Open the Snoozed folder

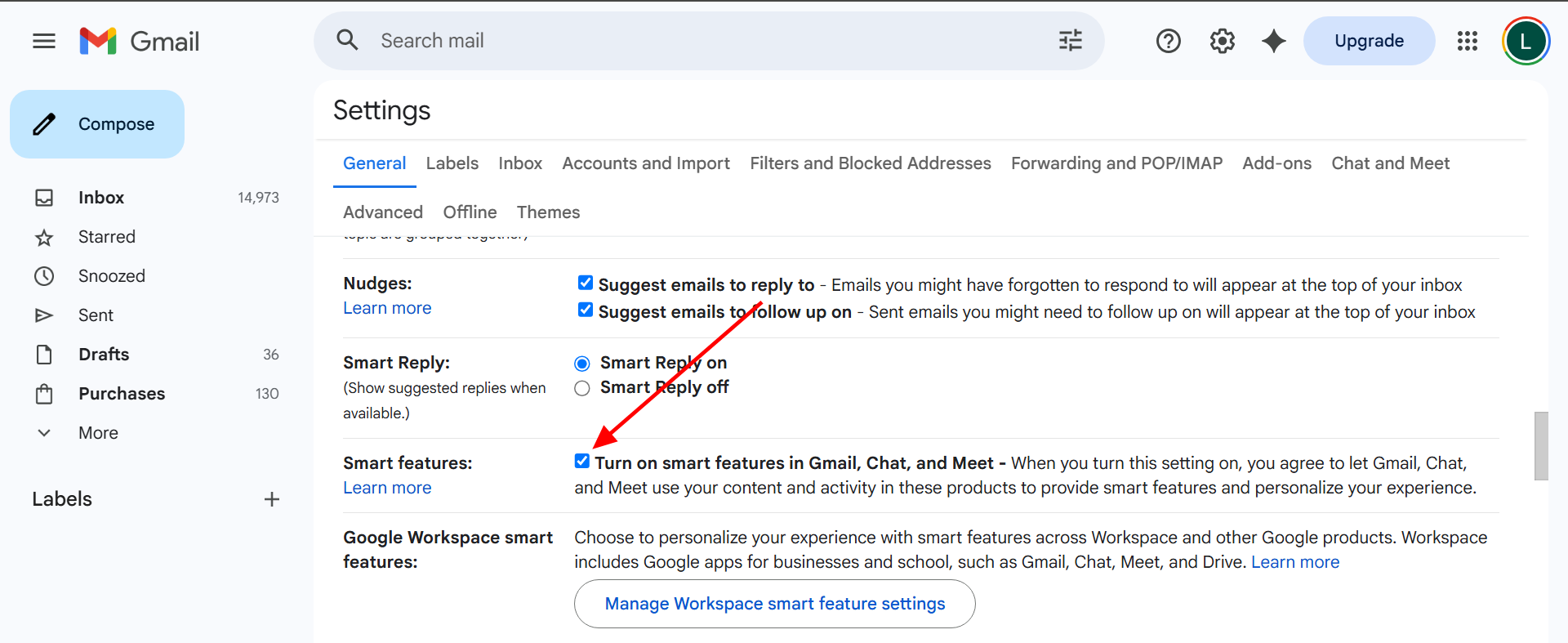click(x=111, y=276)
